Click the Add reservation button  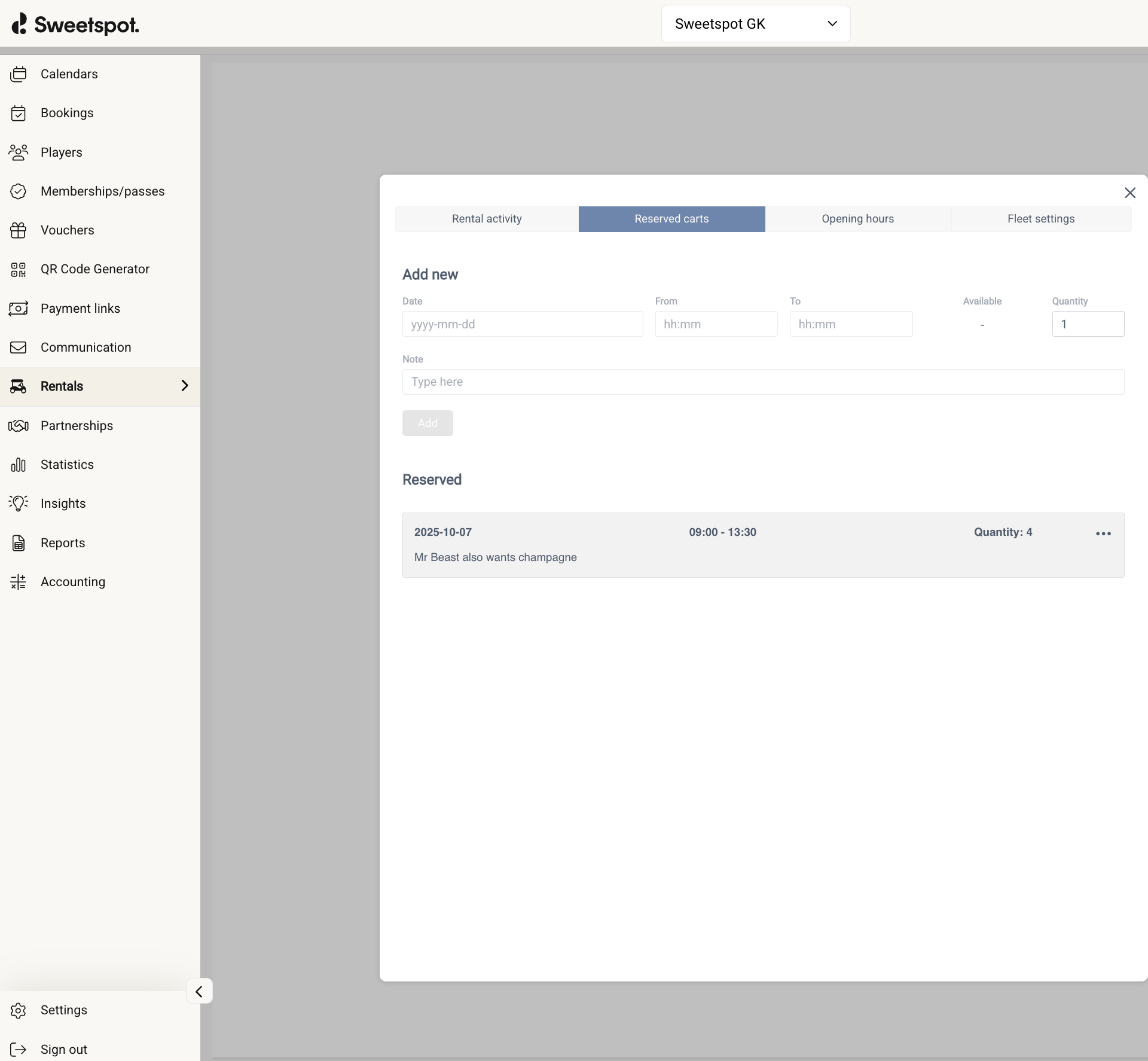click(428, 423)
